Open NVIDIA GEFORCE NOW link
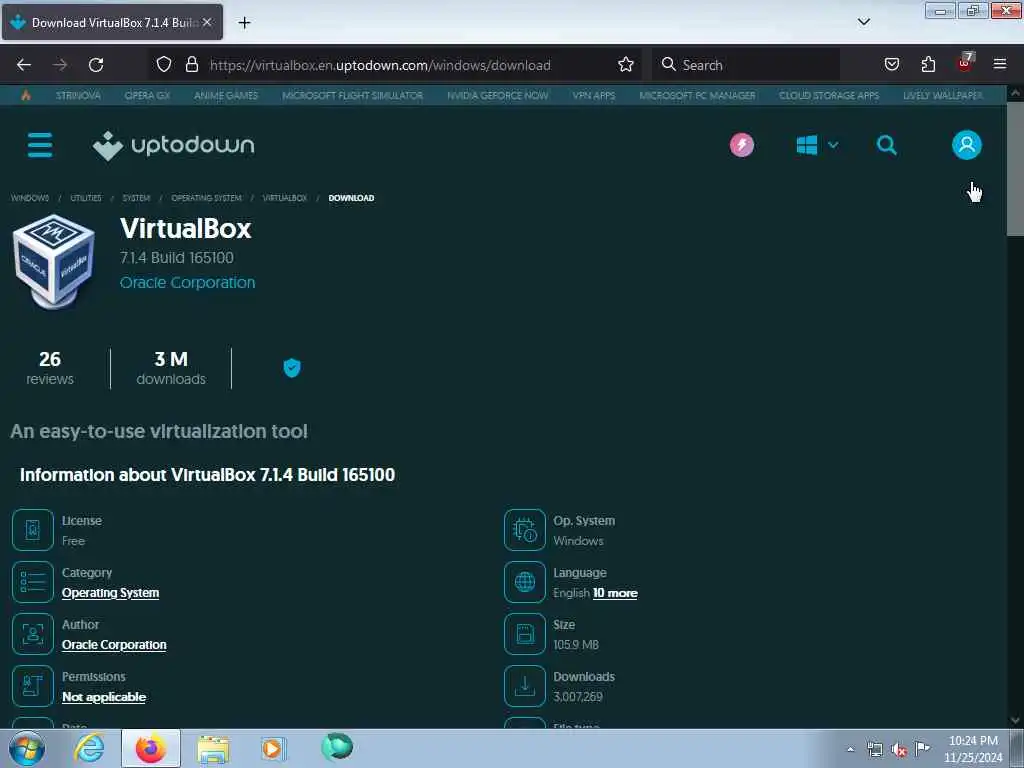Viewport: 1024px width, 768px height. pyautogui.click(x=498, y=95)
